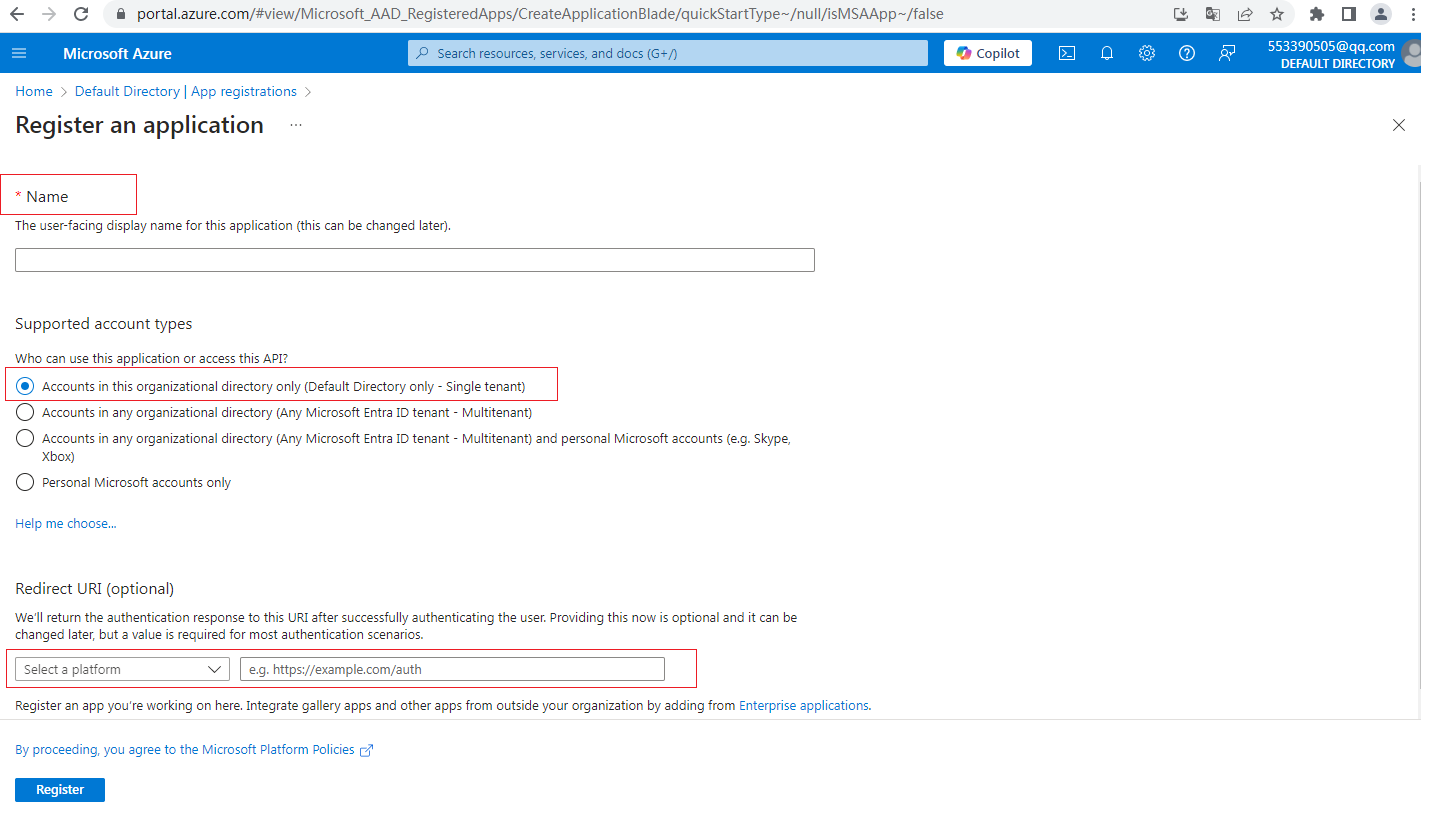Open the Help me choose link
The height and width of the screenshot is (817, 1446).
(x=66, y=523)
